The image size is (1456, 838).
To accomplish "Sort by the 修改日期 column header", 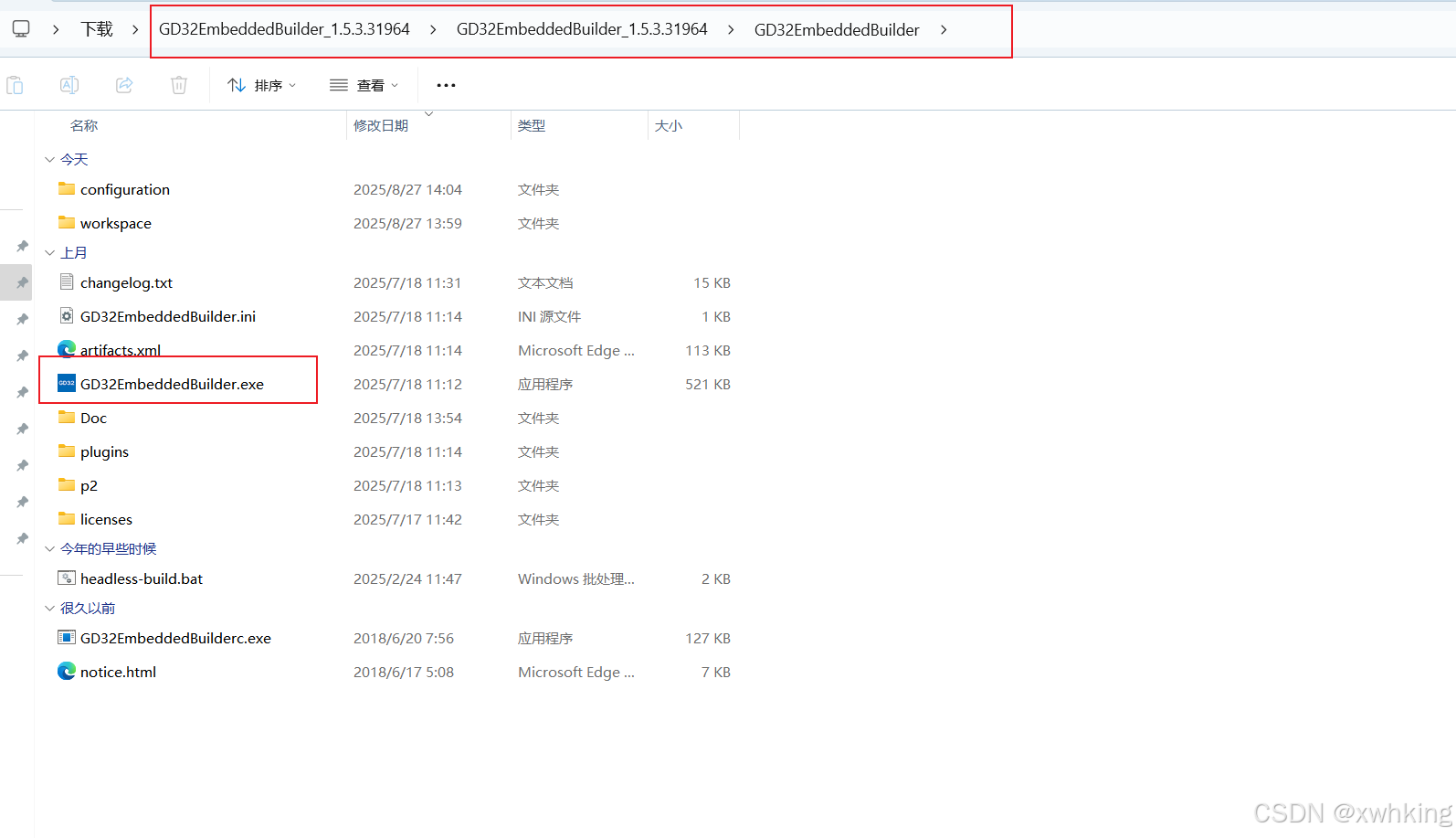I will 381,126.
